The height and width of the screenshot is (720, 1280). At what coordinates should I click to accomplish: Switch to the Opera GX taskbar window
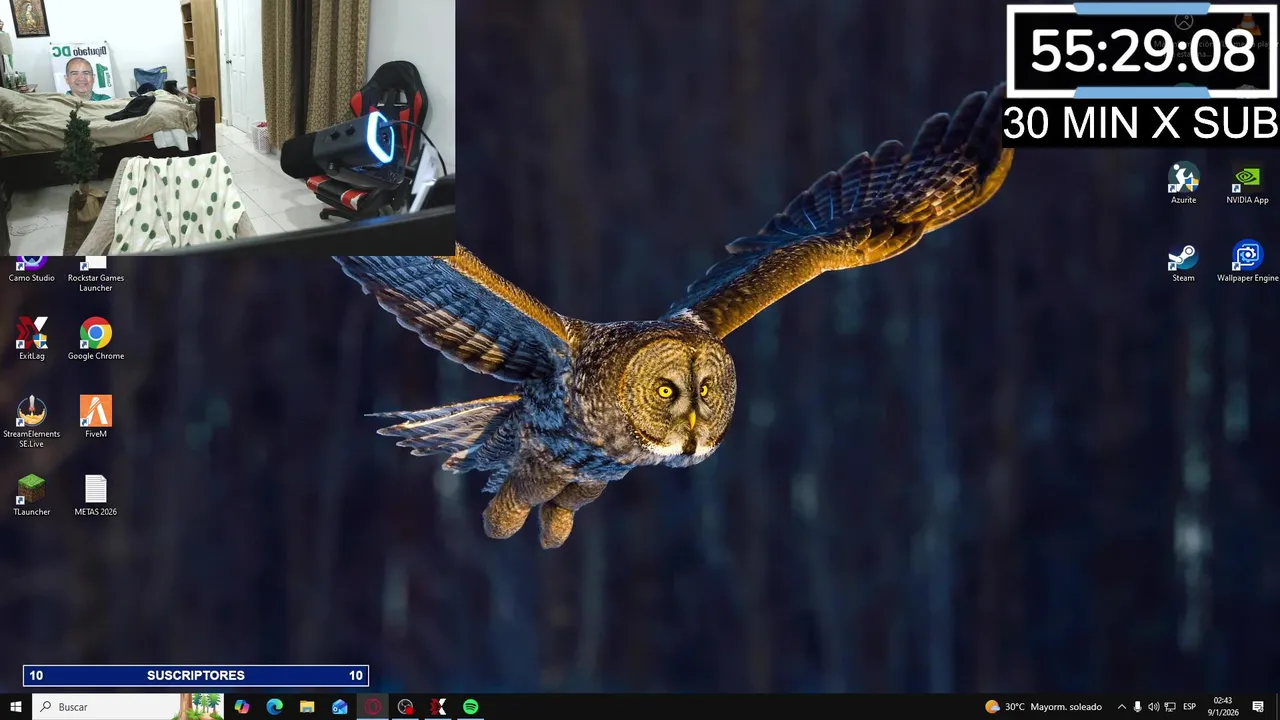(373, 707)
